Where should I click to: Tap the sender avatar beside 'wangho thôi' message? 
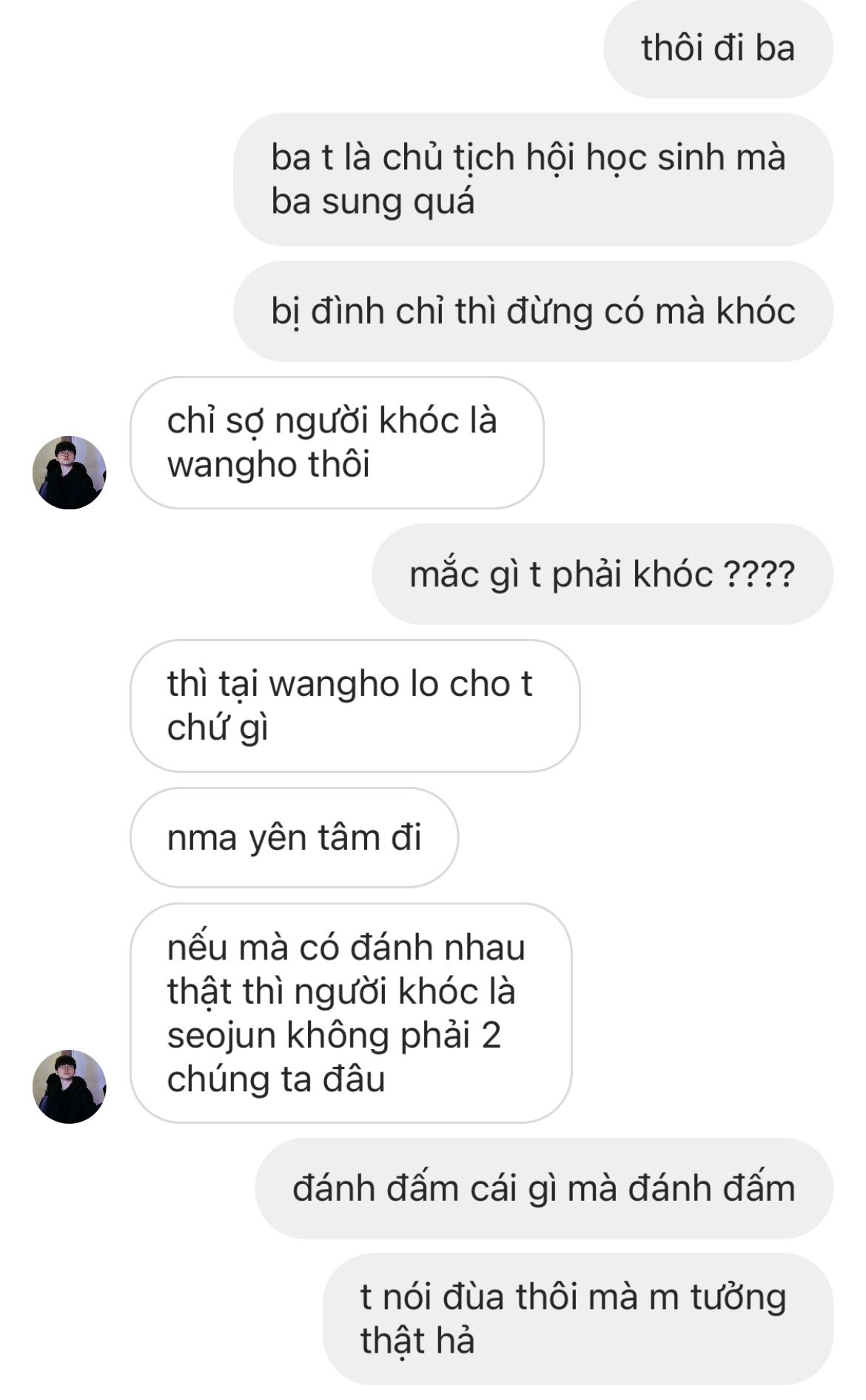tap(70, 472)
